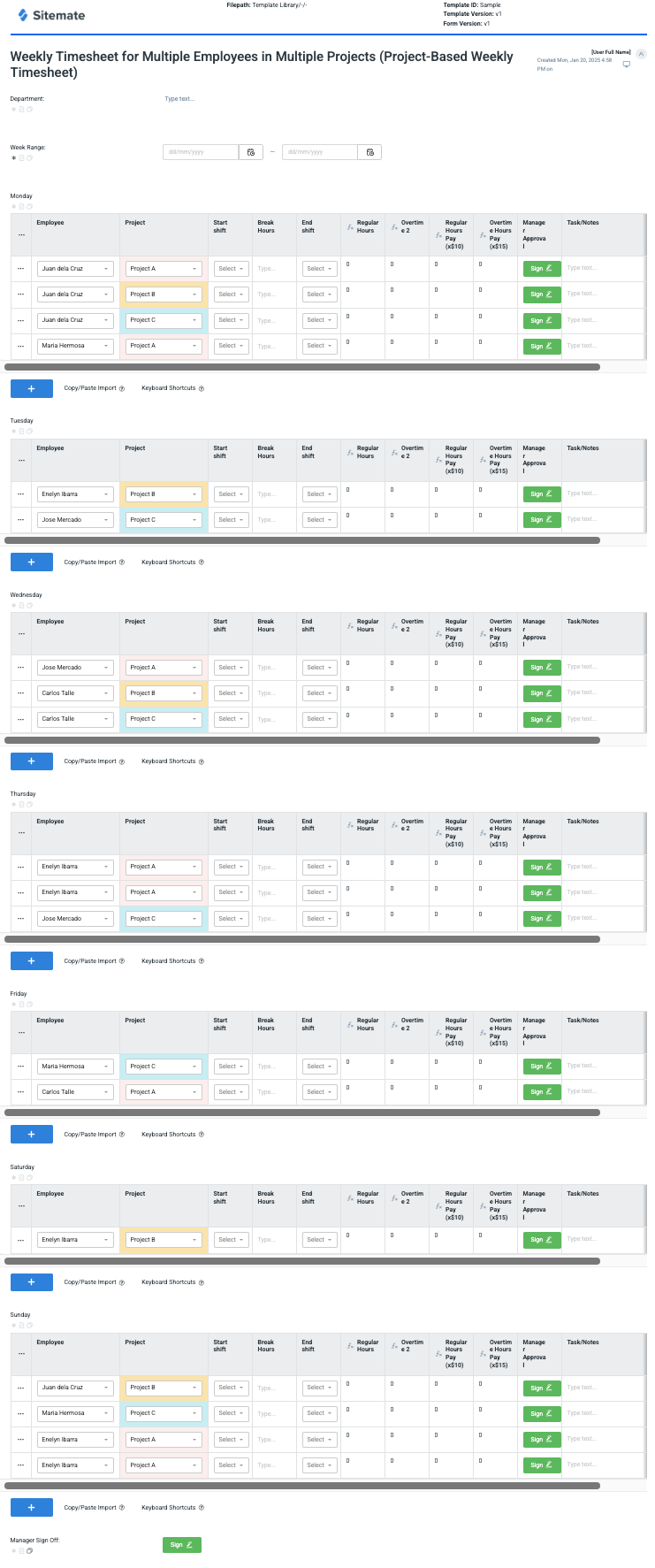Screen dimensions: 655x1568
Task: Click the 'Form Version: v1' text
Action: coord(466,24)
